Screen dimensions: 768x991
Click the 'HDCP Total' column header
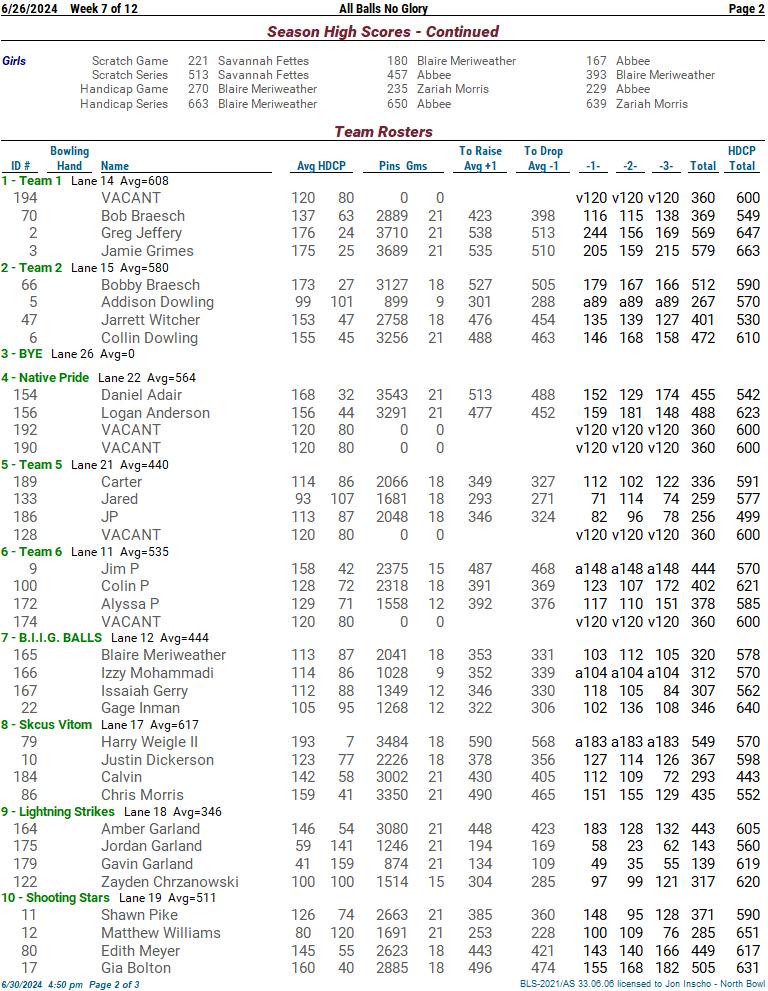click(x=741, y=158)
